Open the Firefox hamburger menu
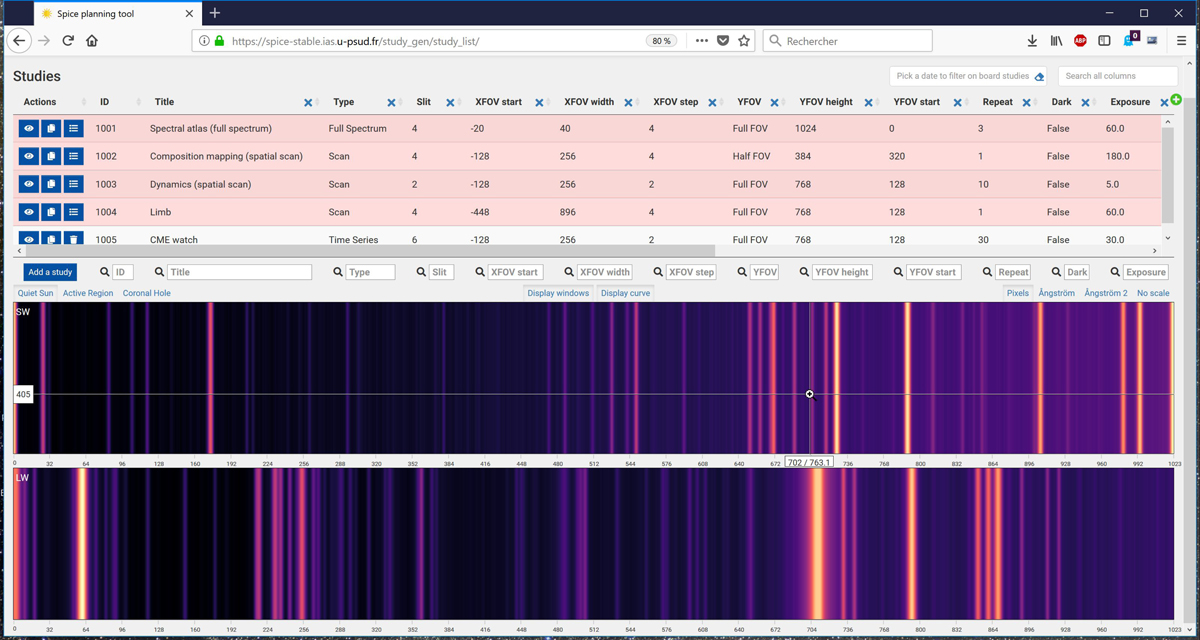 pyautogui.click(x=1181, y=41)
